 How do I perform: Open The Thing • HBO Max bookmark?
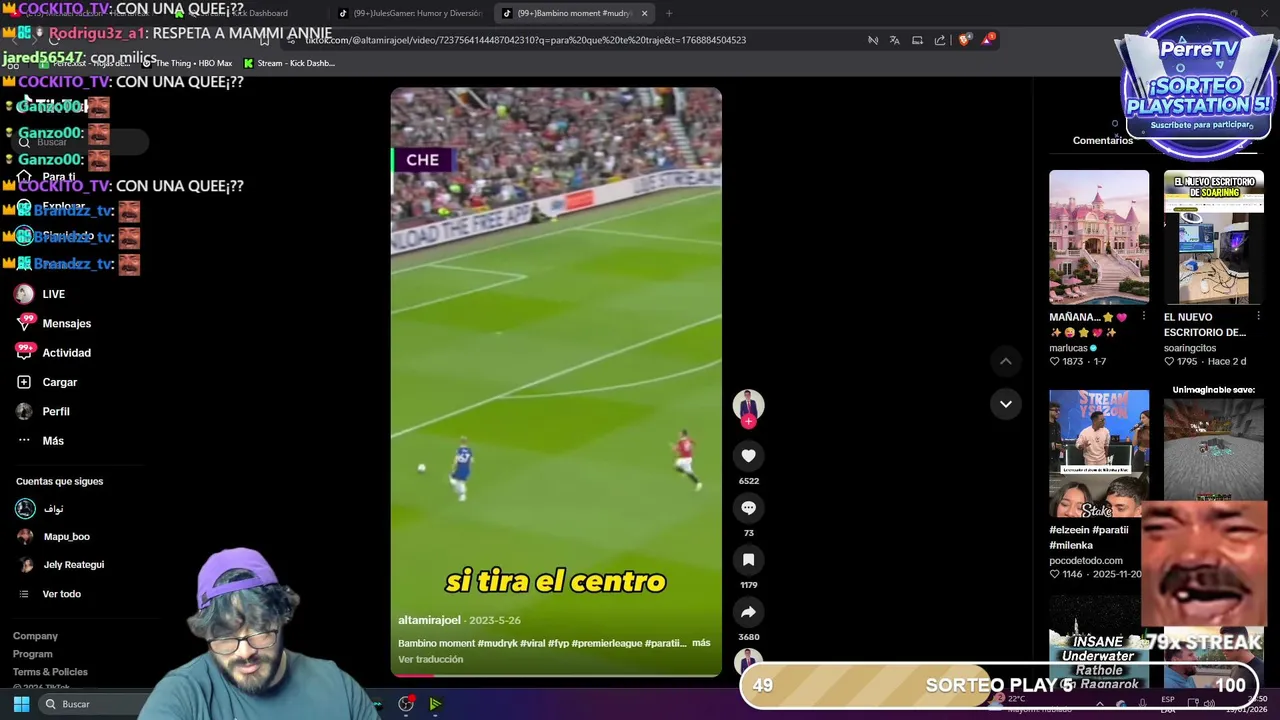[x=188, y=63]
